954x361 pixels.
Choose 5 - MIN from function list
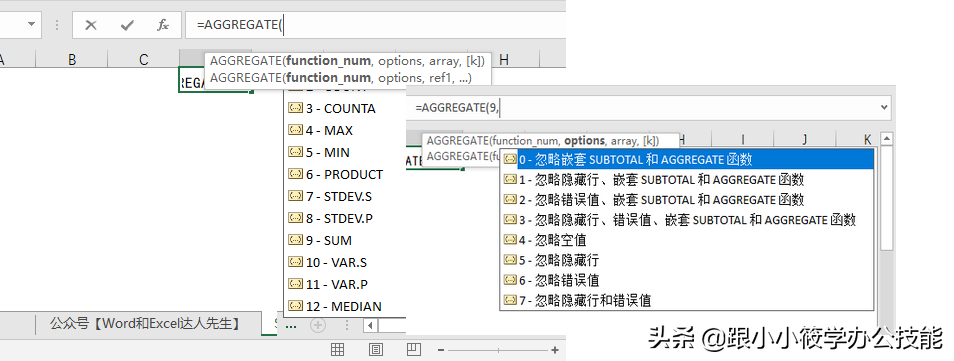pyautogui.click(x=344, y=152)
